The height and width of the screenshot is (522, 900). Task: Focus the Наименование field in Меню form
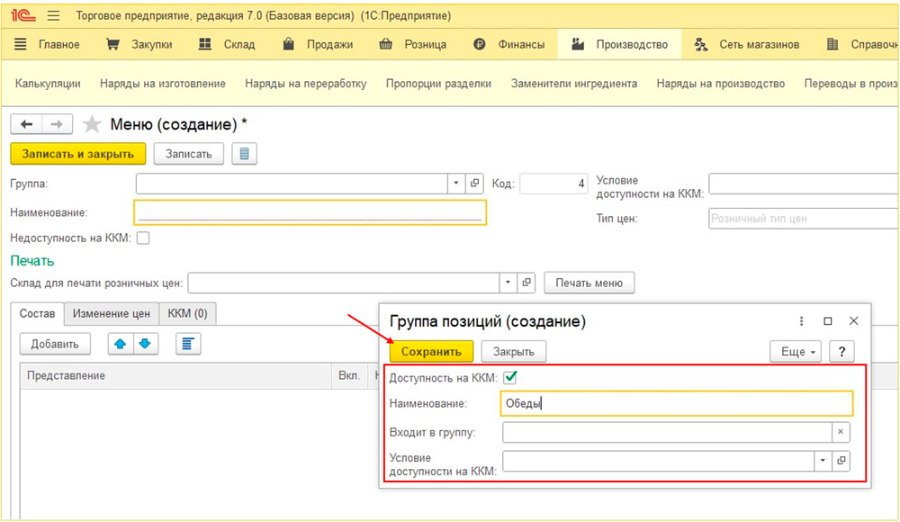click(310, 212)
